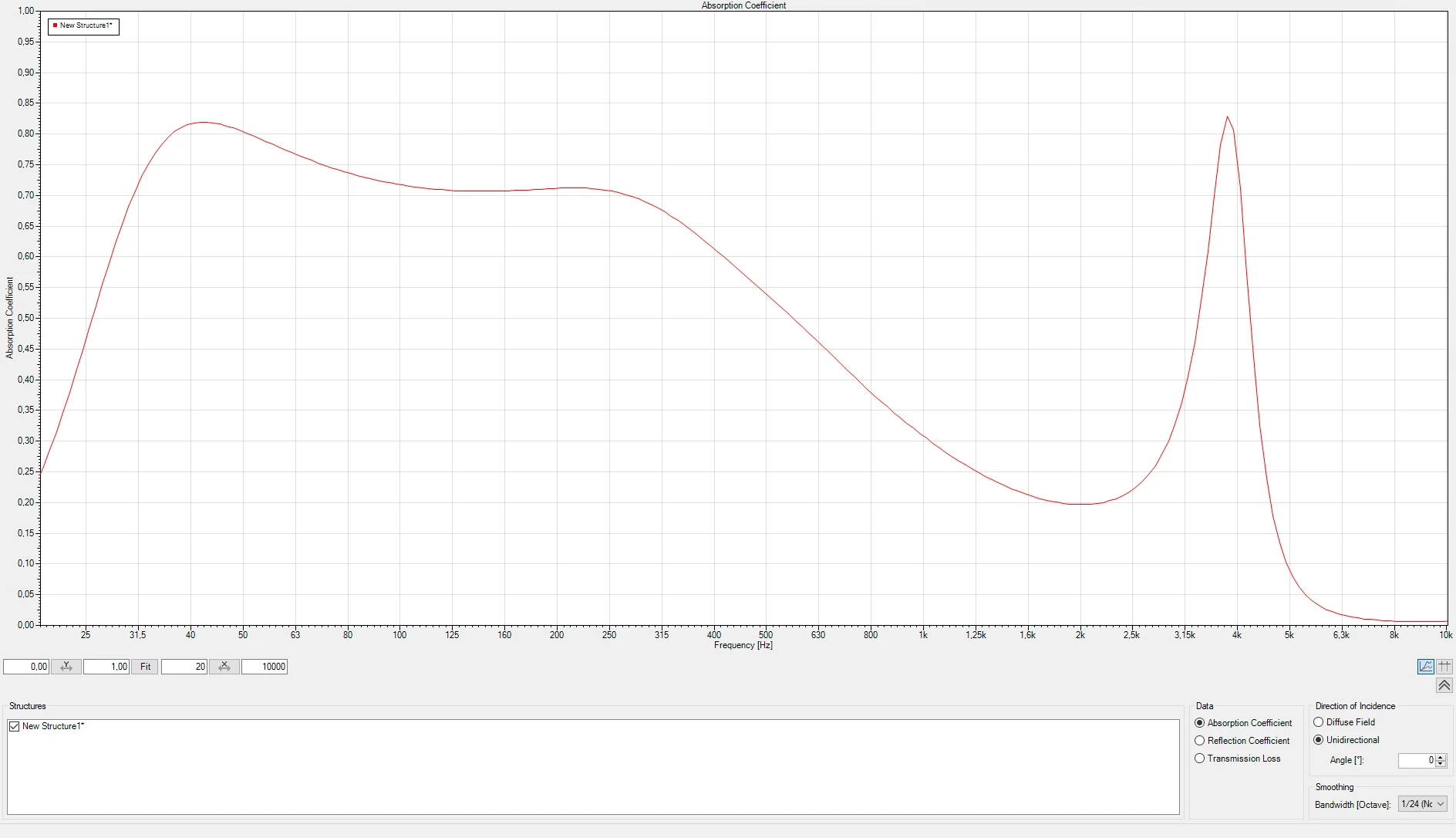1456x838 pixels.
Task: Click the Absorption Coefficient chart title
Action: (x=743, y=5)
